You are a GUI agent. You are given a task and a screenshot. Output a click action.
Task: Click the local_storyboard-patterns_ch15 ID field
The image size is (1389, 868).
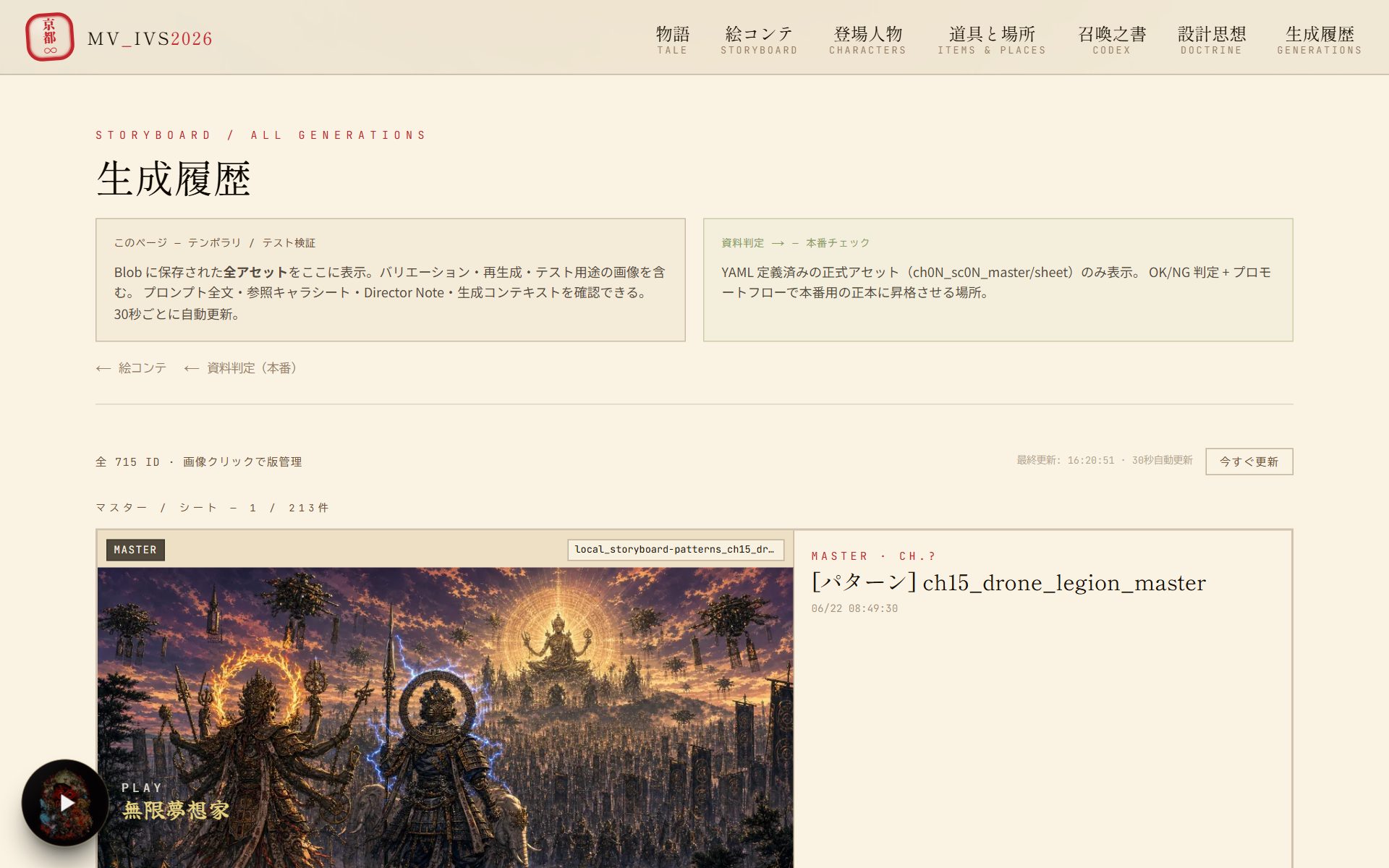pos(676,550)
